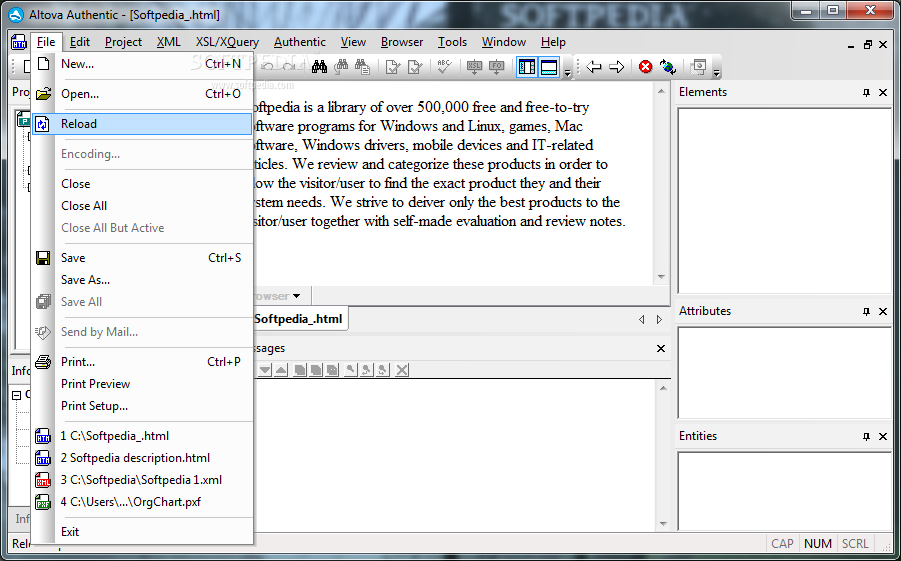The height and width of the screenshot is (561, 901).
Task: Open the XML menu
Action: tap(168, 42)
